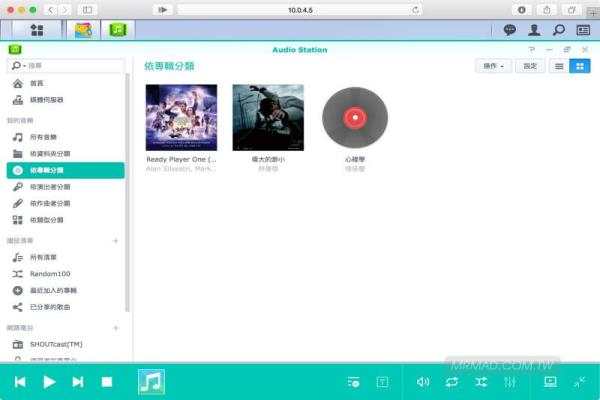Click the now-playing music note artwork
Viewport: 600px width, 400px height.
pyautogui.click(x=152, y=382)
